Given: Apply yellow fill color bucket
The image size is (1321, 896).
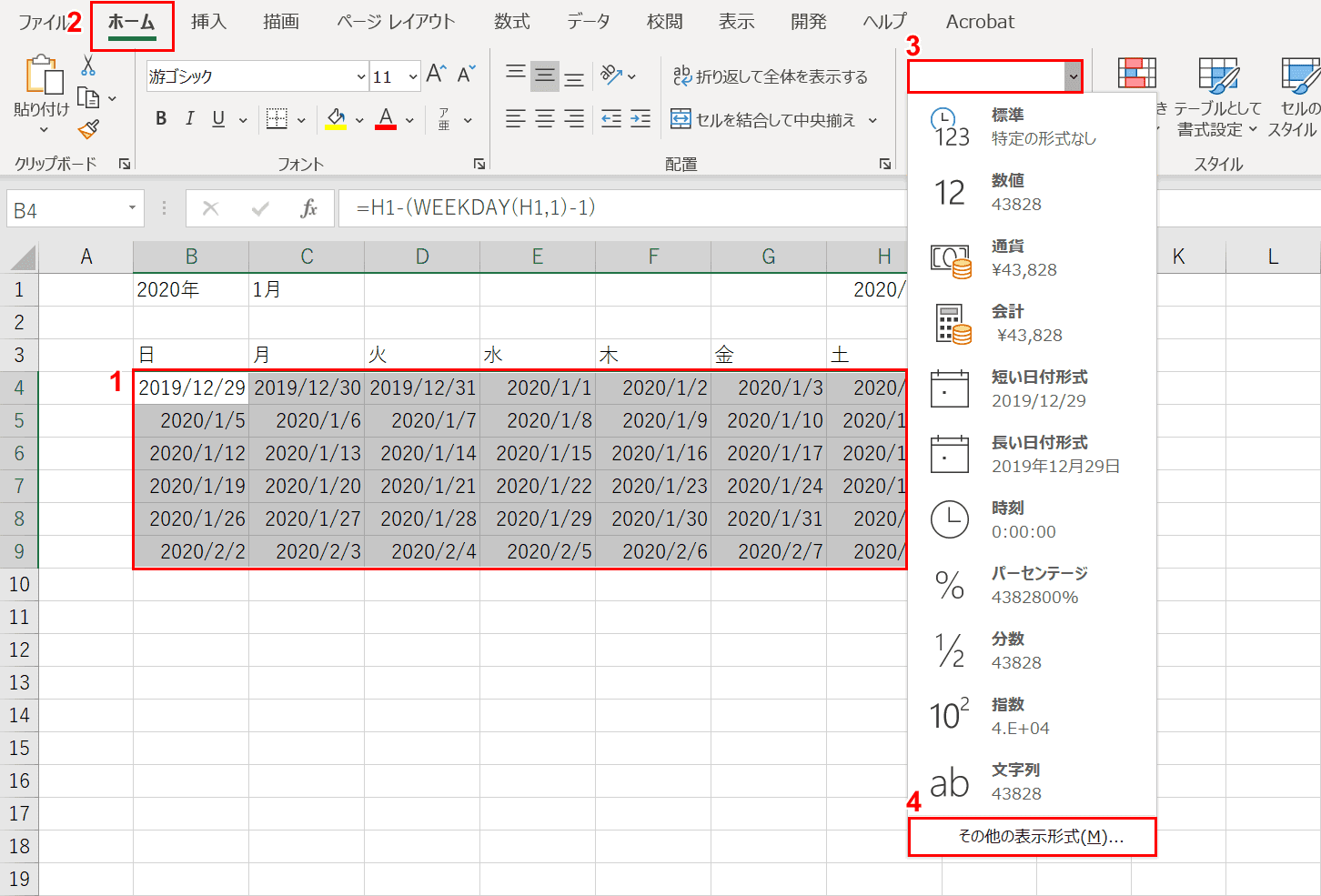Looking at the screenshot, I should 336,119.
